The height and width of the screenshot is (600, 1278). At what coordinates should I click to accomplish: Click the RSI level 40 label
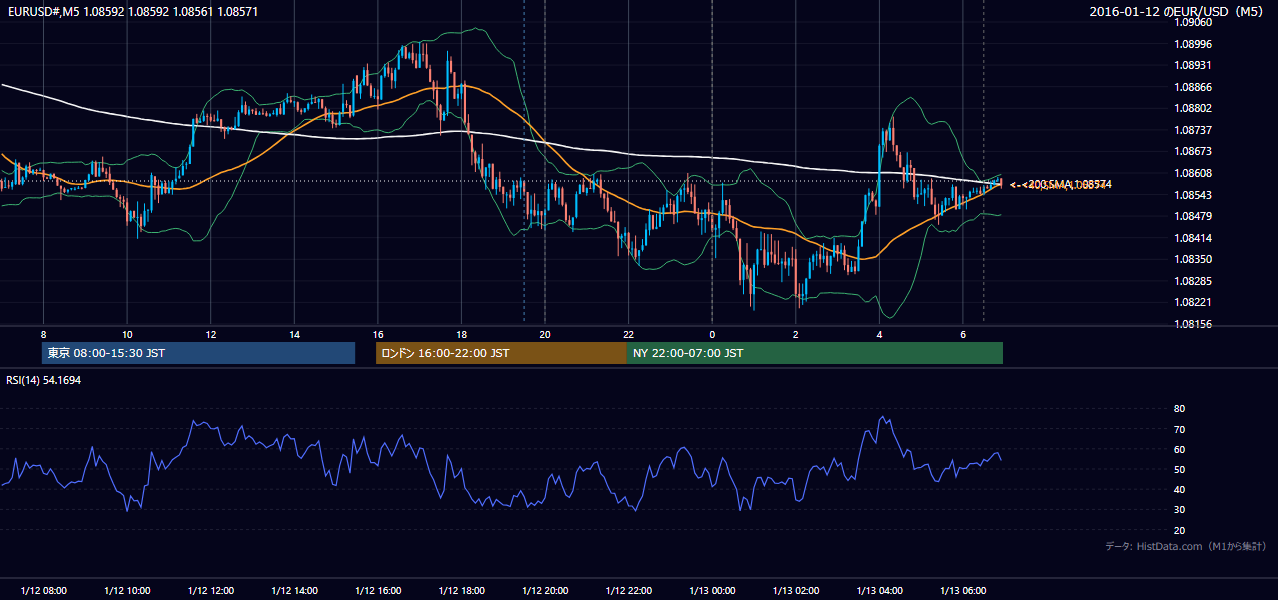point(1179,489)
